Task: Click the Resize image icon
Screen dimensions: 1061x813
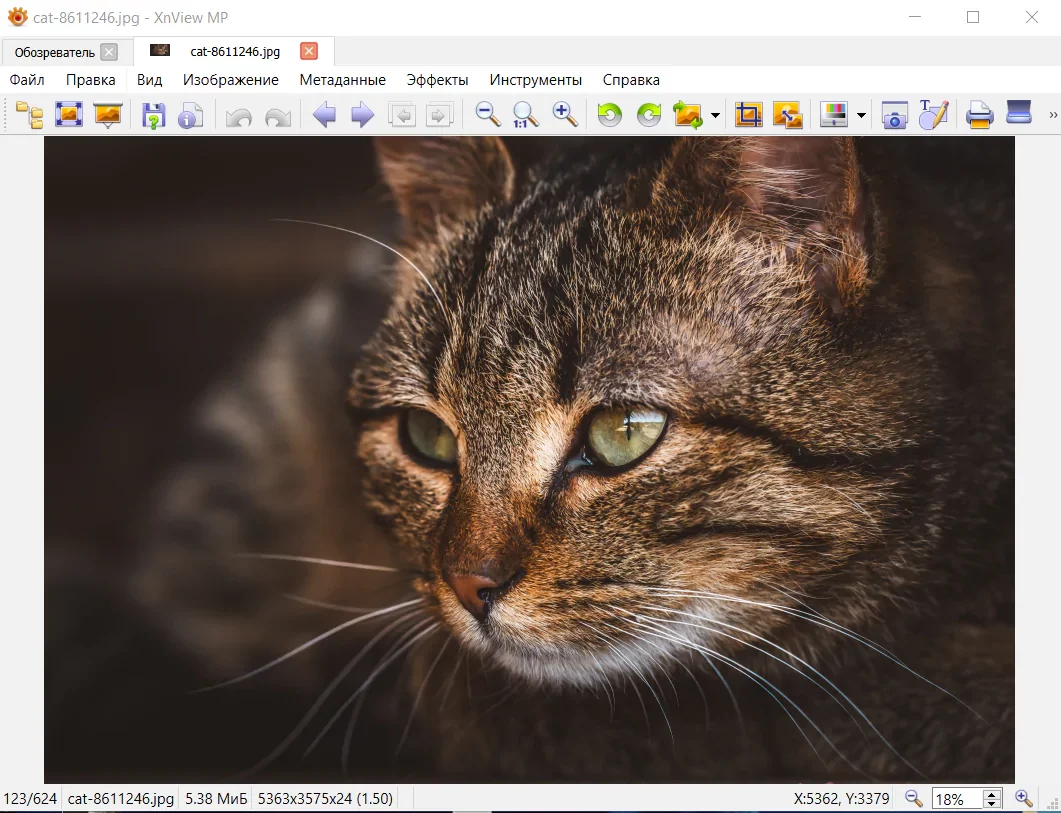Action: 787,115
